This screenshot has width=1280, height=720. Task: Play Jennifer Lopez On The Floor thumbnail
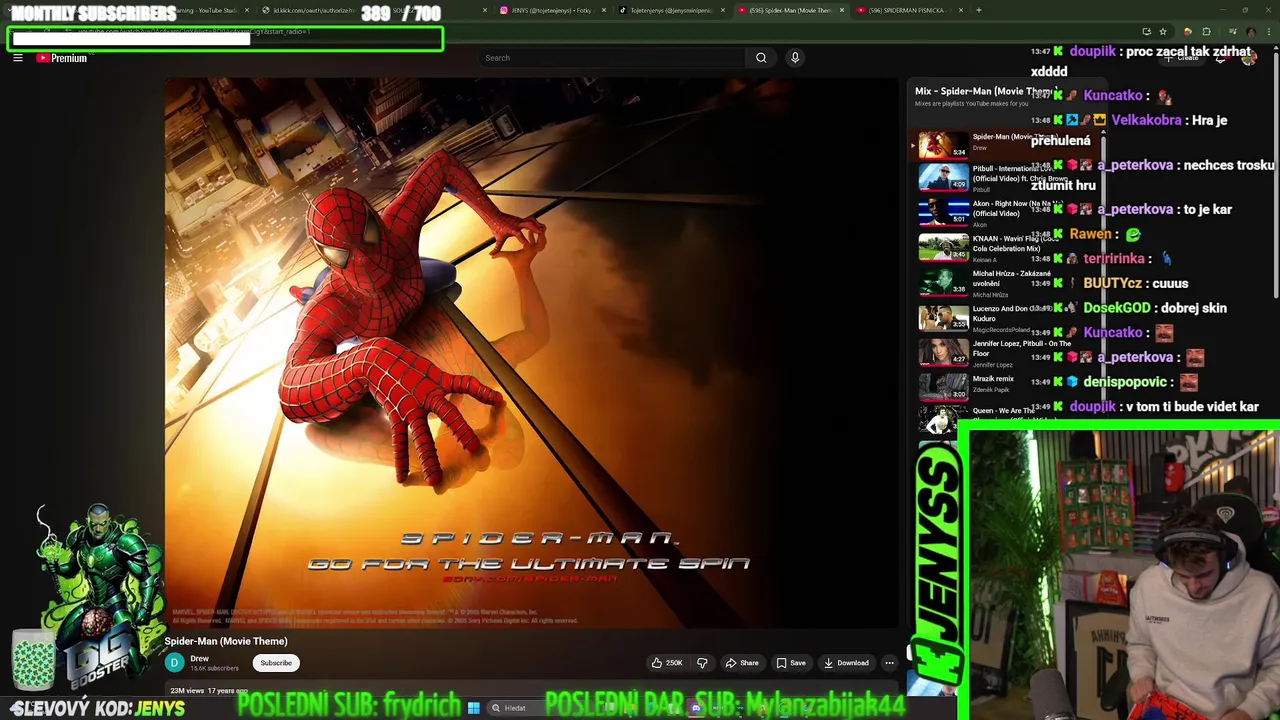point(943,352)
